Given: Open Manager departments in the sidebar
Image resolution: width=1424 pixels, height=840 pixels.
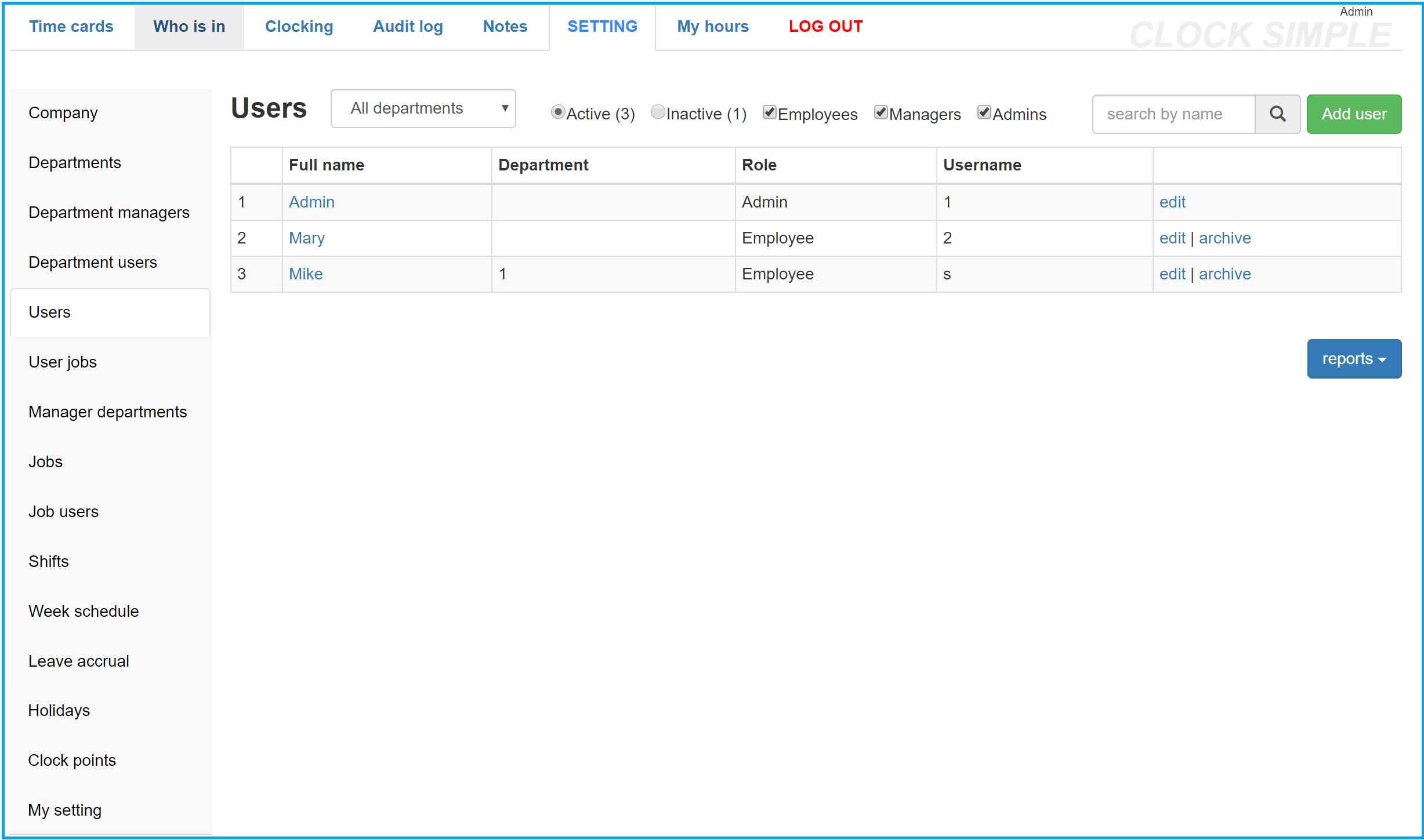Looking at the screenshot, I should tap(110, 412).
